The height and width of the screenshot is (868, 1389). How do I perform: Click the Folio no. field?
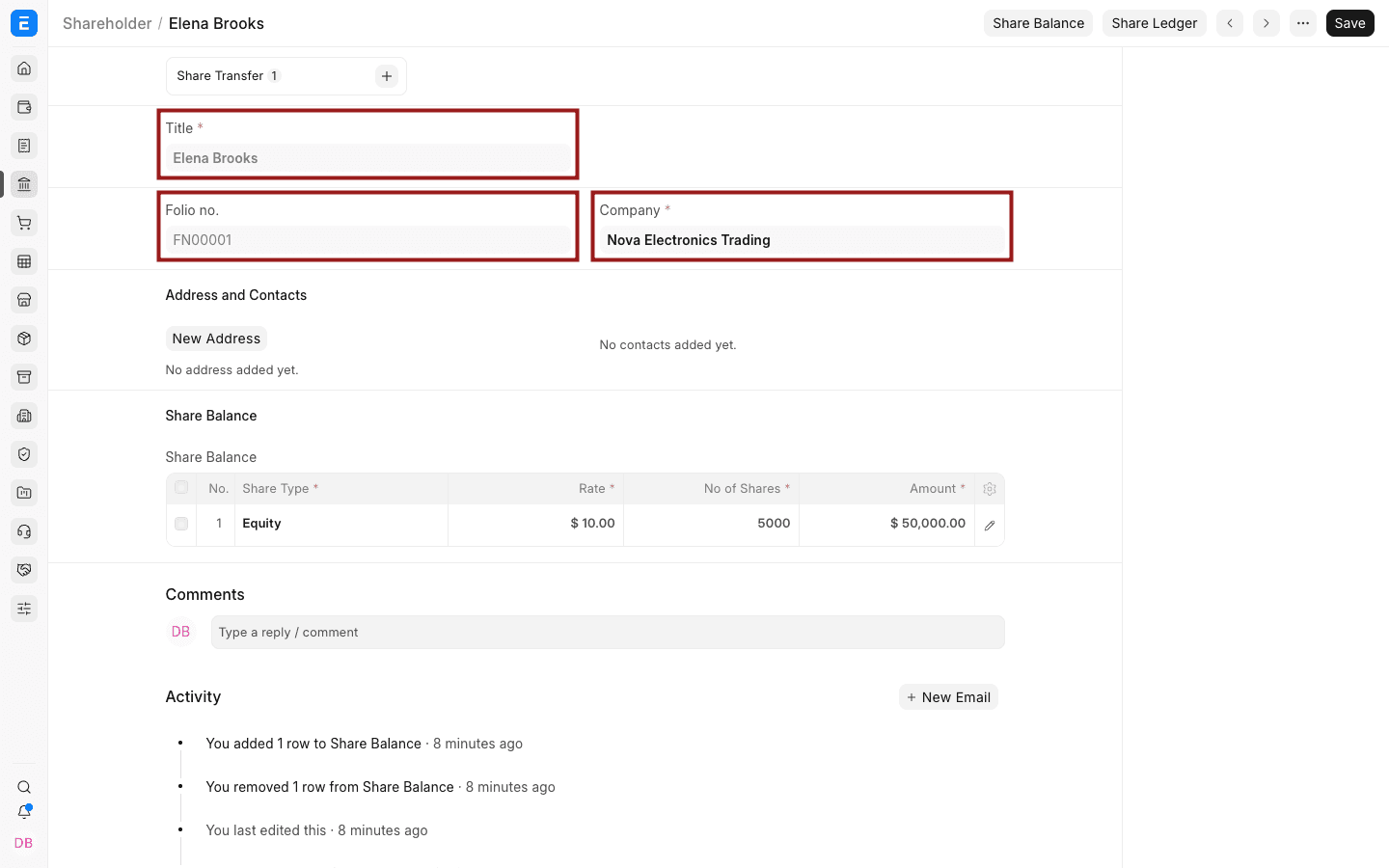[368, 240]
